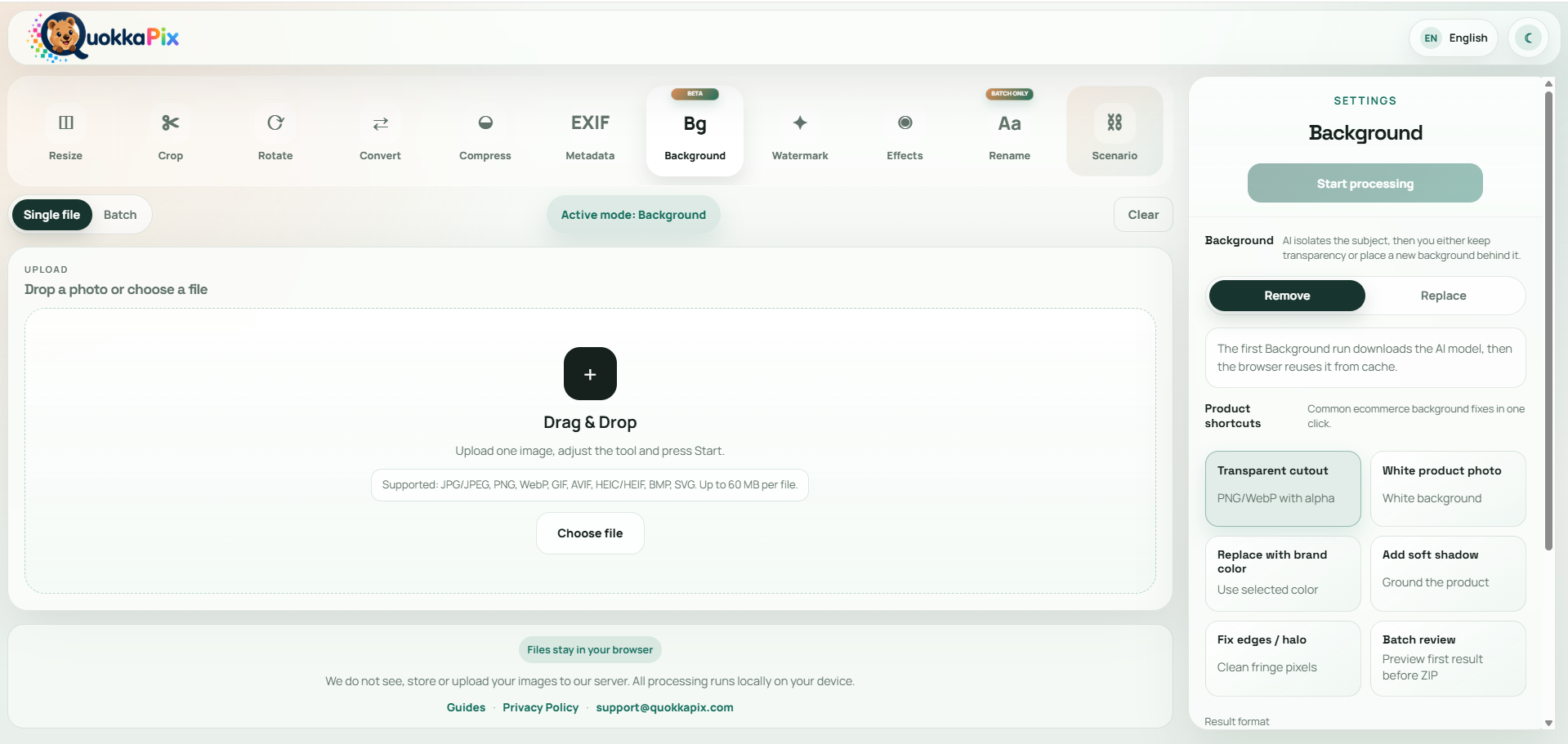Click the Product shortcuts heading
The height and width of the screenshot is (744, 1568).
(1233, 416)
